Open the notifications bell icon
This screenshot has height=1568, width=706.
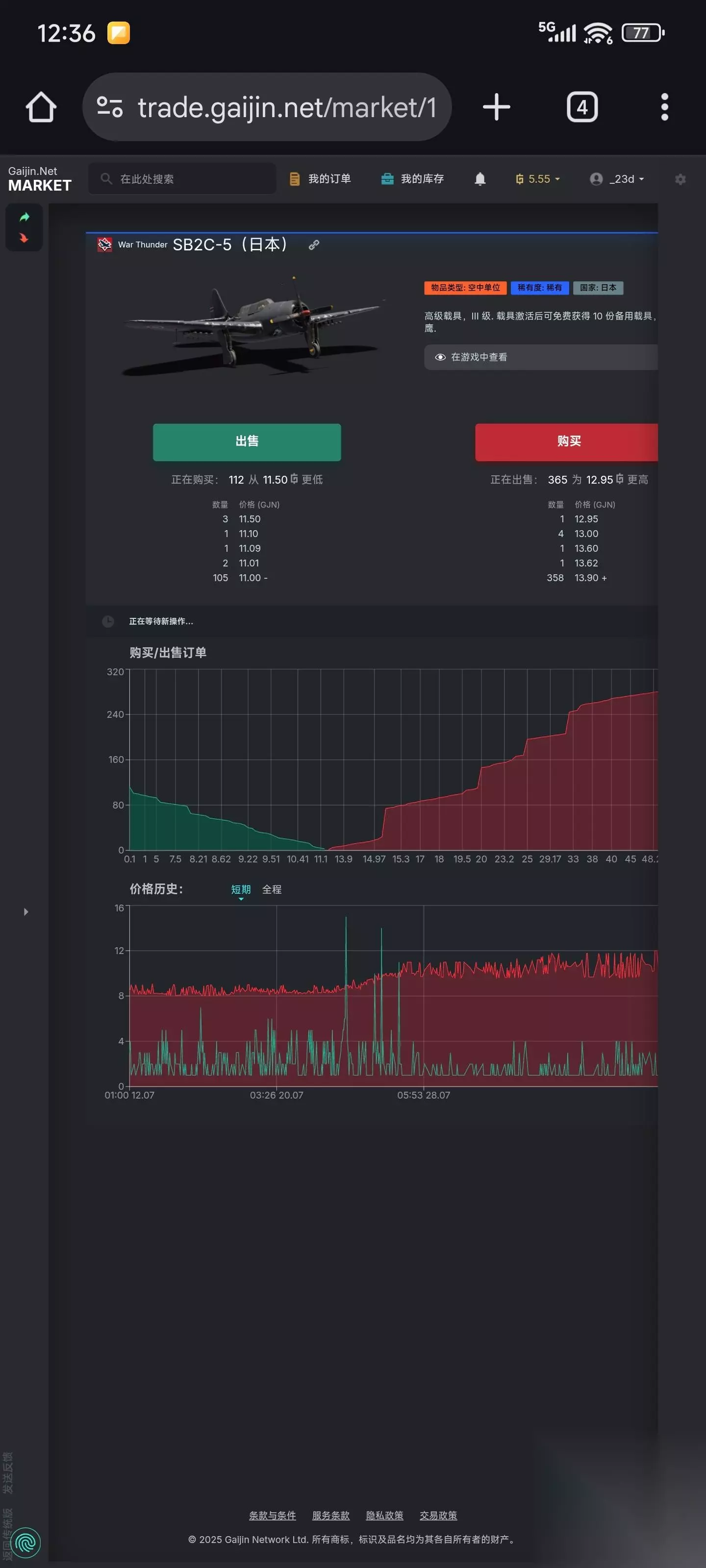pos(480,179)
